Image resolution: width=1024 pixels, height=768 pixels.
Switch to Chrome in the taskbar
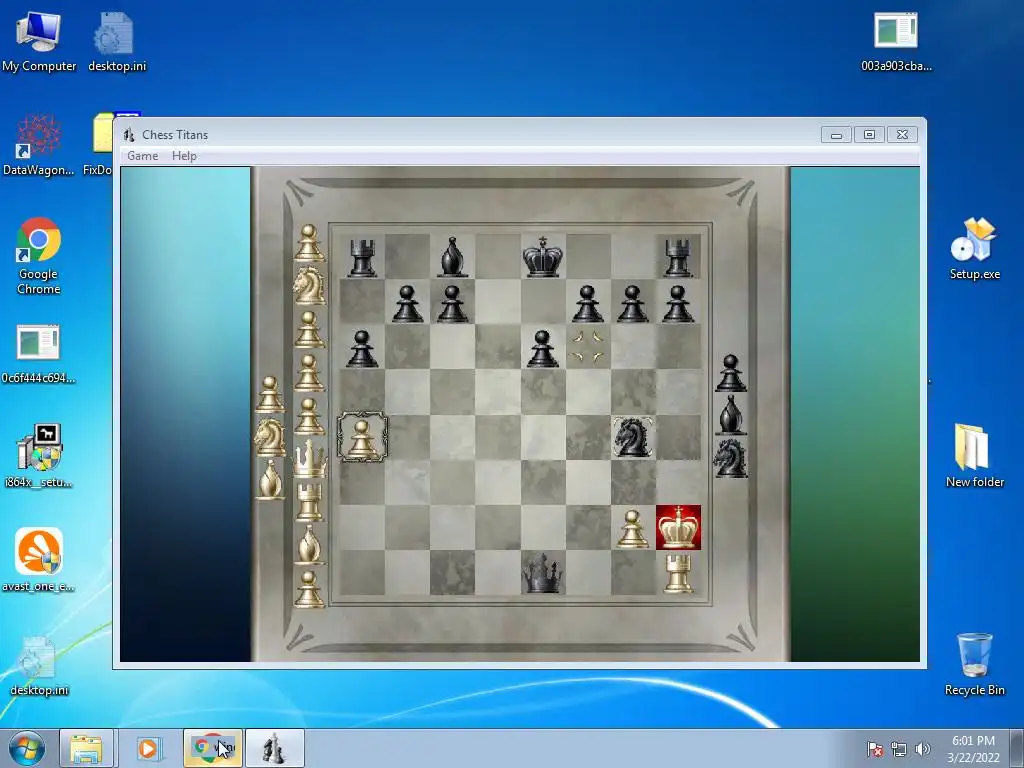(213, 748)
